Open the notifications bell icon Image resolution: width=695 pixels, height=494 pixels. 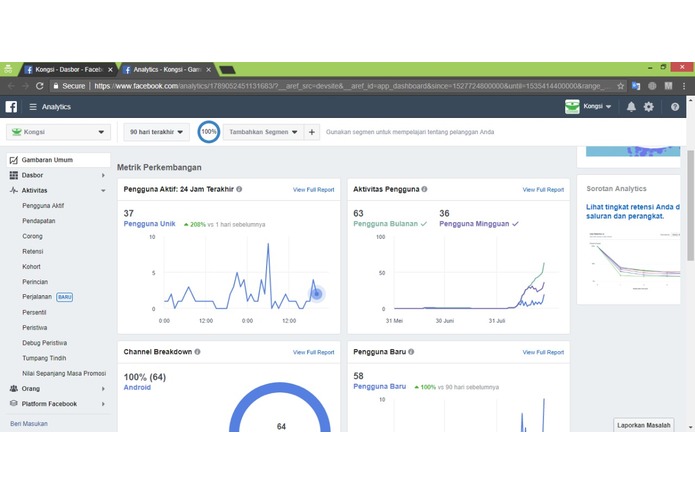631,107
